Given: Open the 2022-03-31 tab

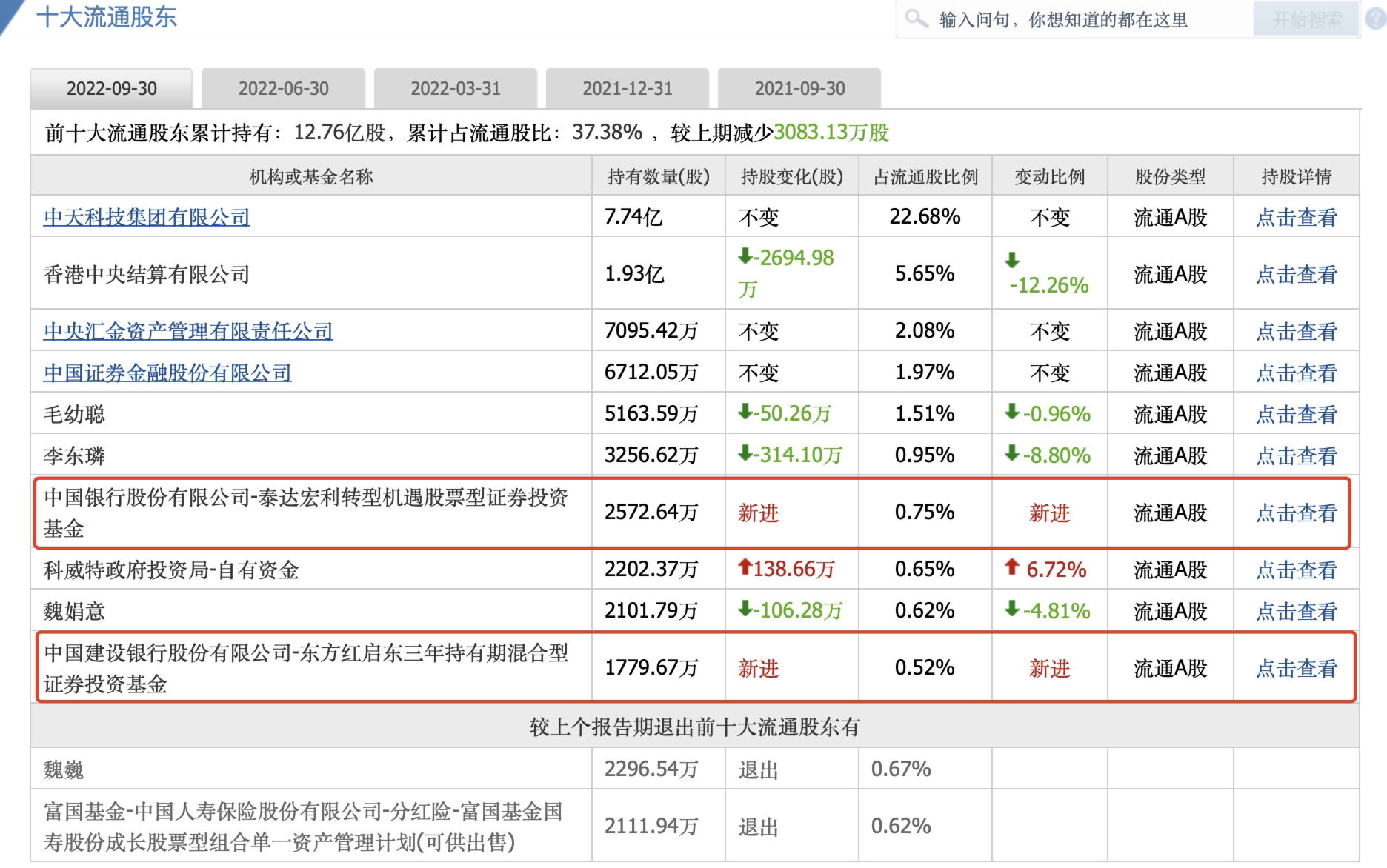Looking at the screenshot, I should tap(456, 89).
